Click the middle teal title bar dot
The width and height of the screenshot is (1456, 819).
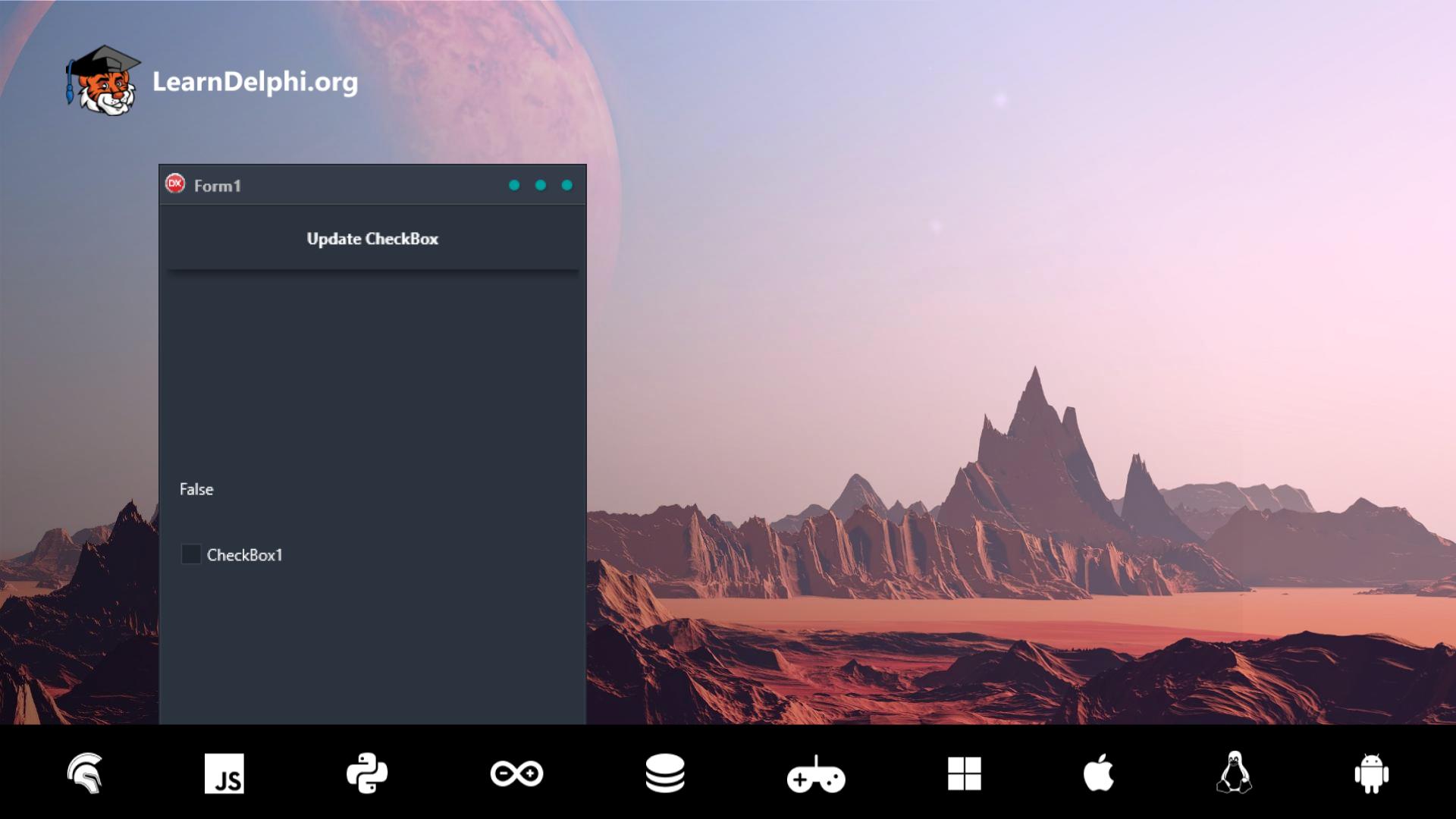541,186
